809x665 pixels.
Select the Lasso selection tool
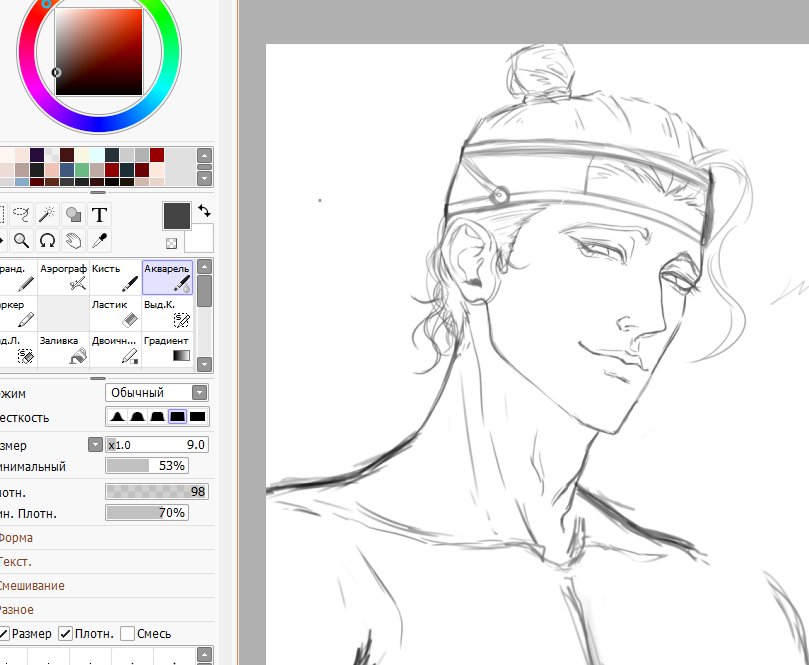pyautogui.click(x=21, y=214)
